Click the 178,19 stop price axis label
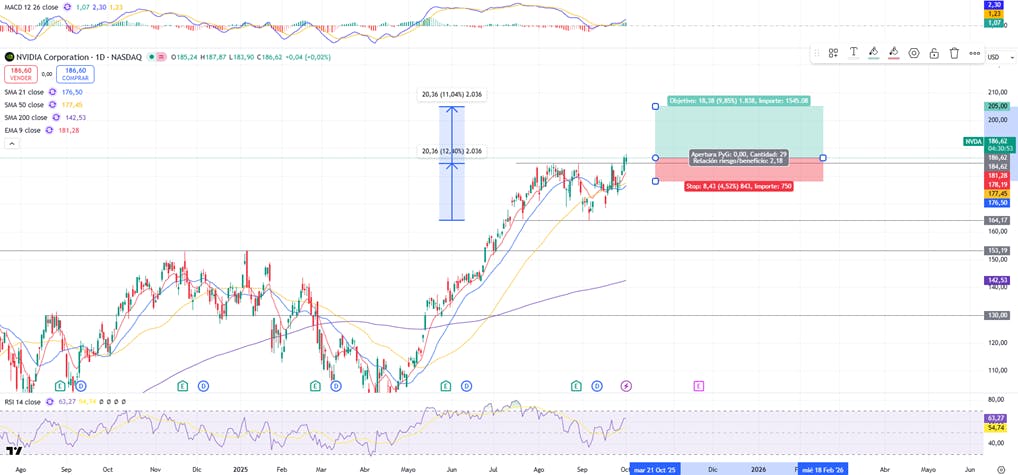 pos(998,184)
